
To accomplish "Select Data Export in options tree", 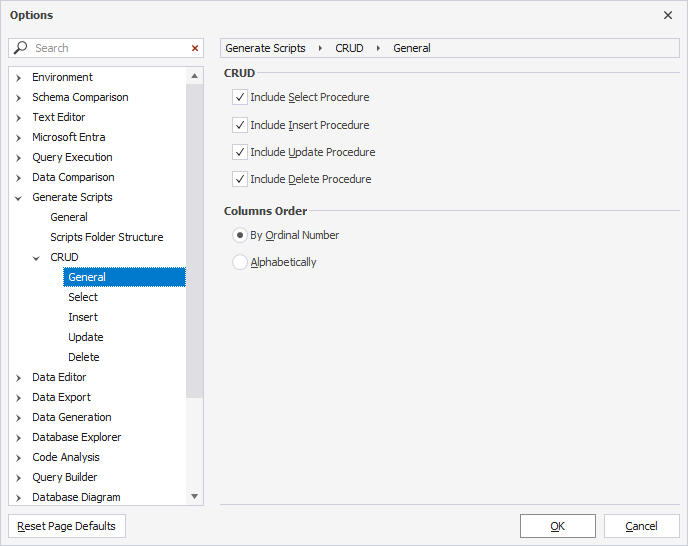I will coord(61,397).
